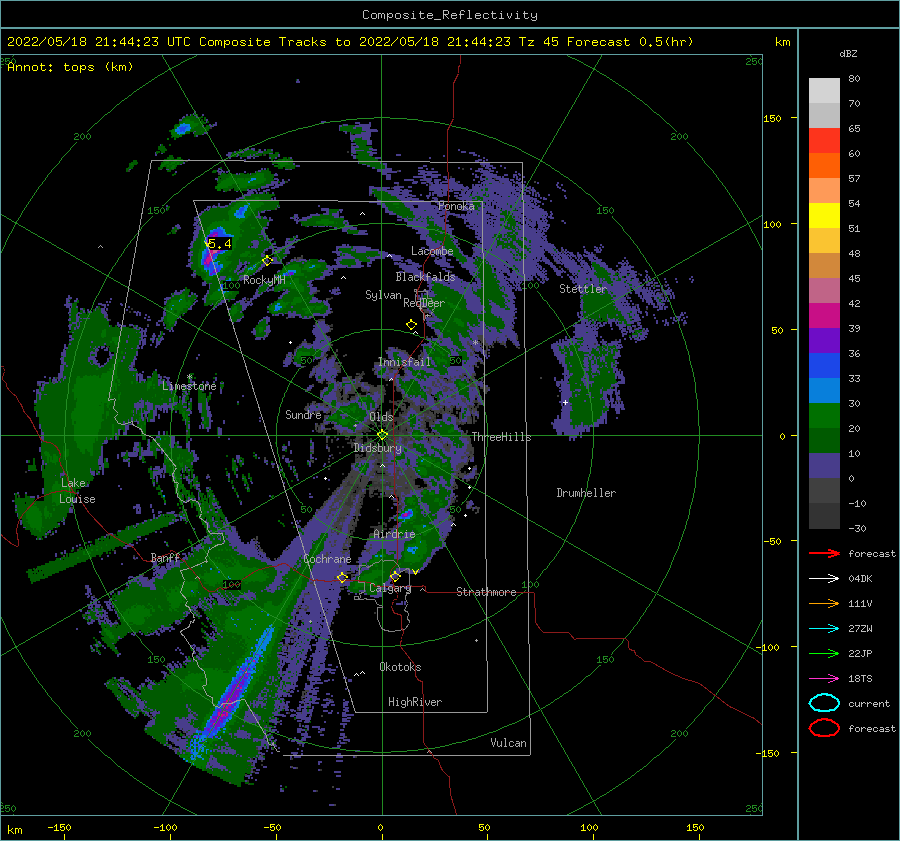The height and width of the screenshot is (841, 900).
Task: Click the Banff label on map
Action: click(165, 557)
